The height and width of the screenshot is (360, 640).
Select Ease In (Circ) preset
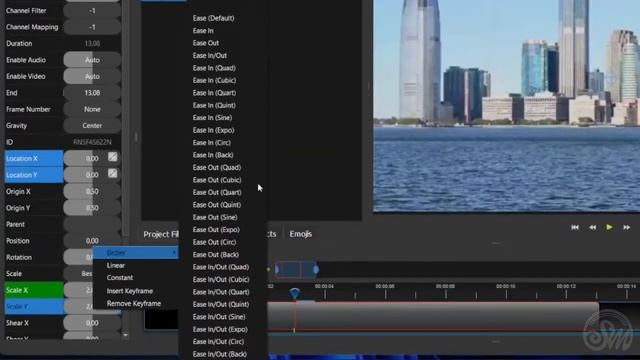tap(211, 142)
